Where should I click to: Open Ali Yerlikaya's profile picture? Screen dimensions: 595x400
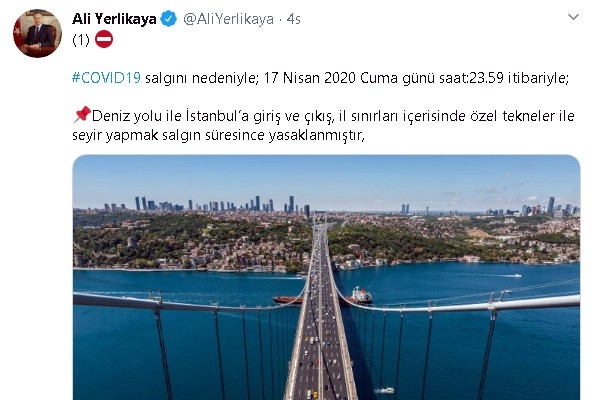pyautogui.click(x=38, y=33)
